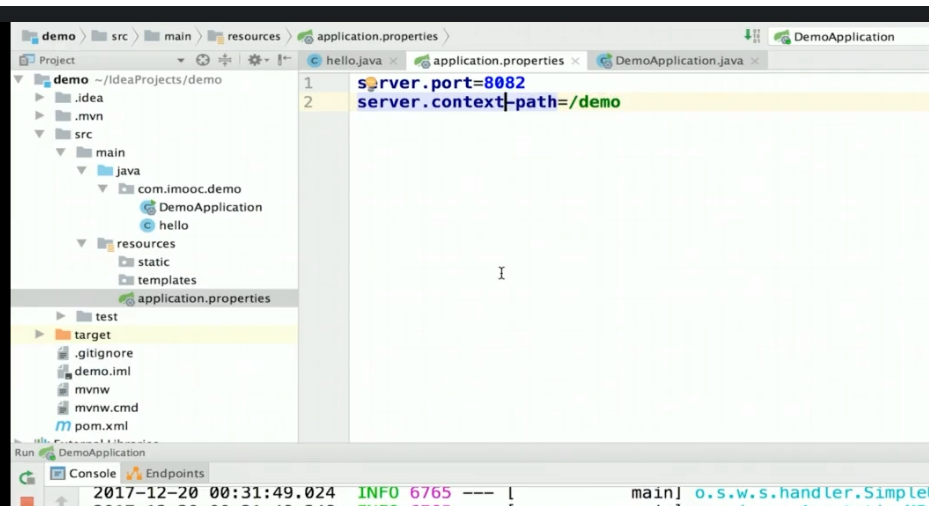Expand the target folder
929x506 pixels.
pyautogui.click(x=39, y=335)
